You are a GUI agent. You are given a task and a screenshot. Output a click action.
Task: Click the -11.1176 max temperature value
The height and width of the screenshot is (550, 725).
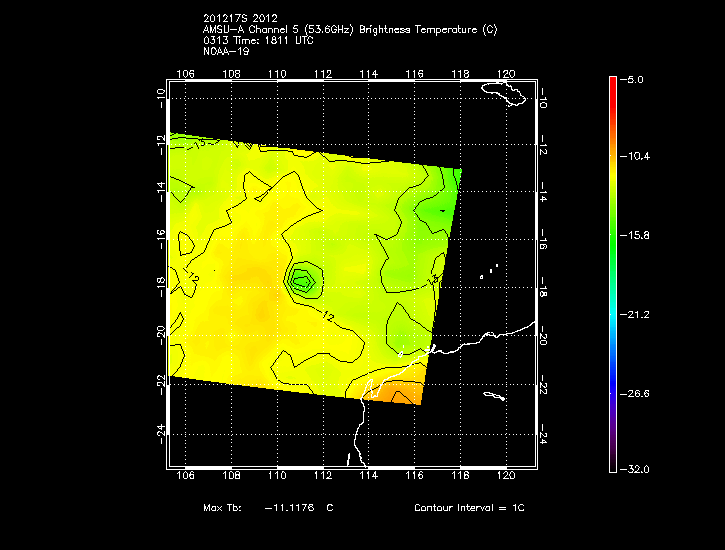(x=289, y=507)
